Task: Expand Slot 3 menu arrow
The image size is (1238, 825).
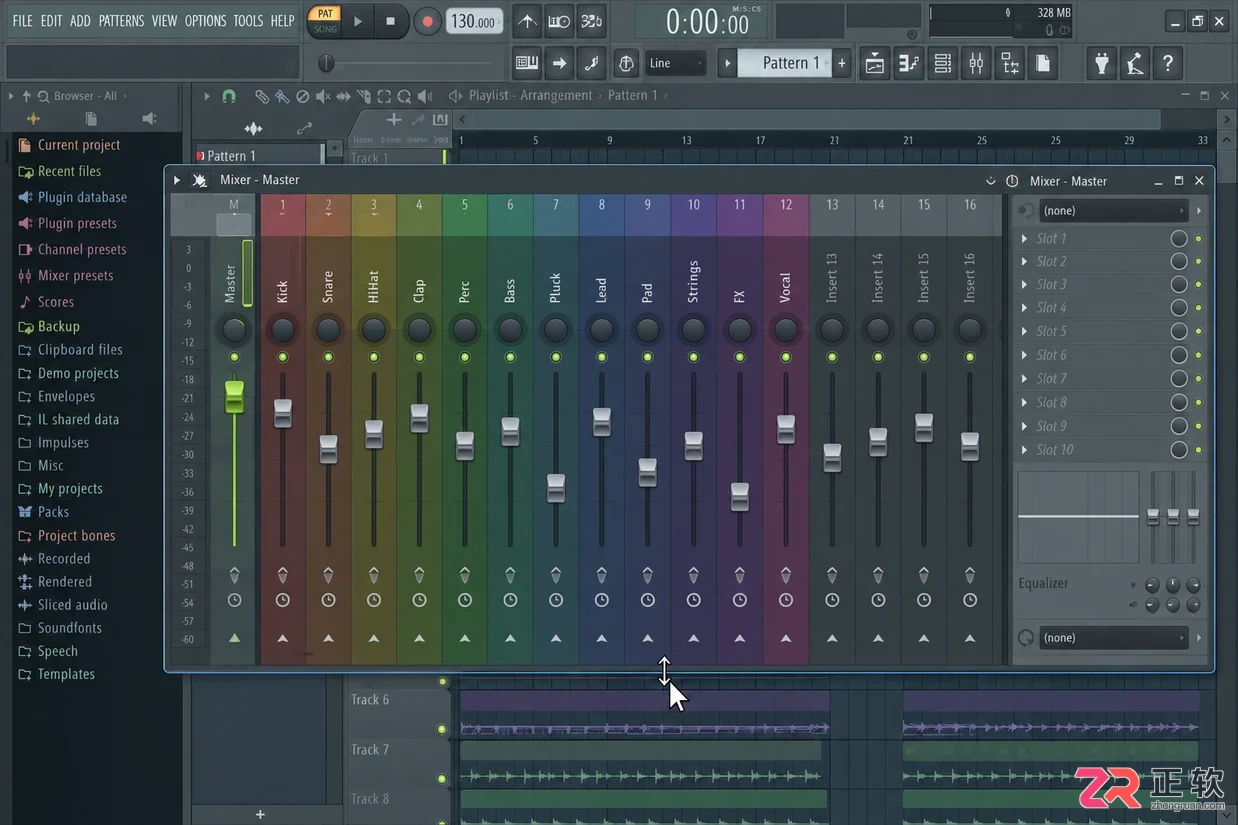Action: [1024, 285]
